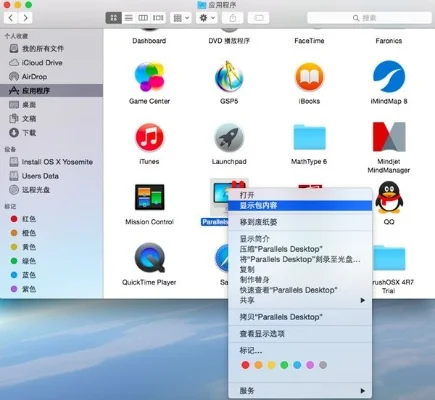The width and height of the screenshot is (435, 400).
Task: Apply blue tag dot in context menu
Action: tap(297, 365)
